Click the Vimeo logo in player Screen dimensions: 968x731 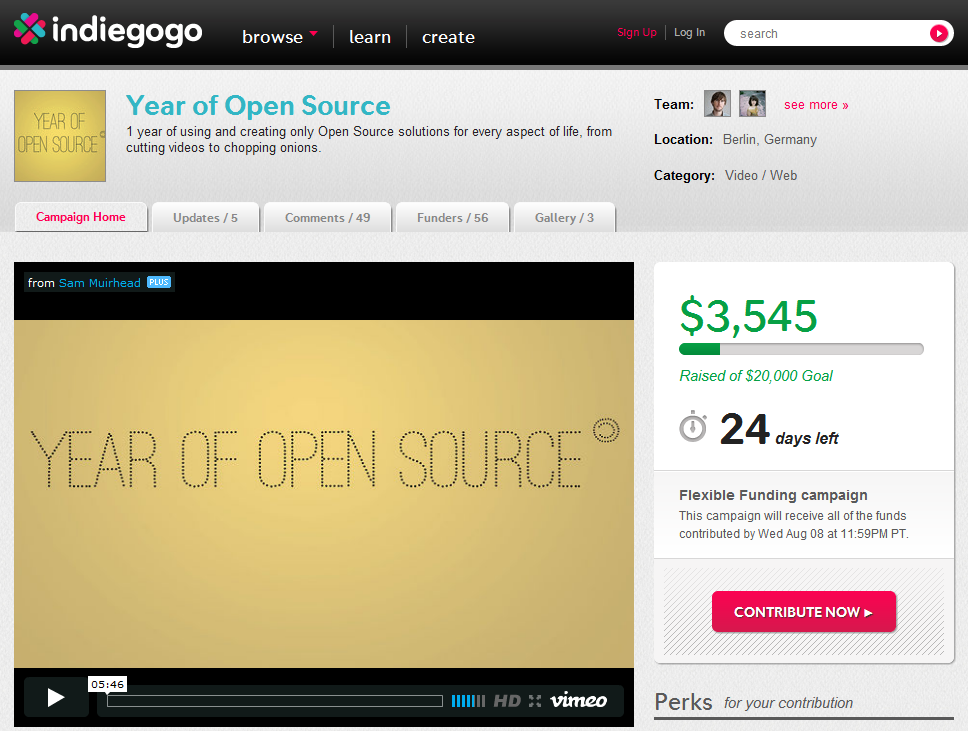click(578, 701)
